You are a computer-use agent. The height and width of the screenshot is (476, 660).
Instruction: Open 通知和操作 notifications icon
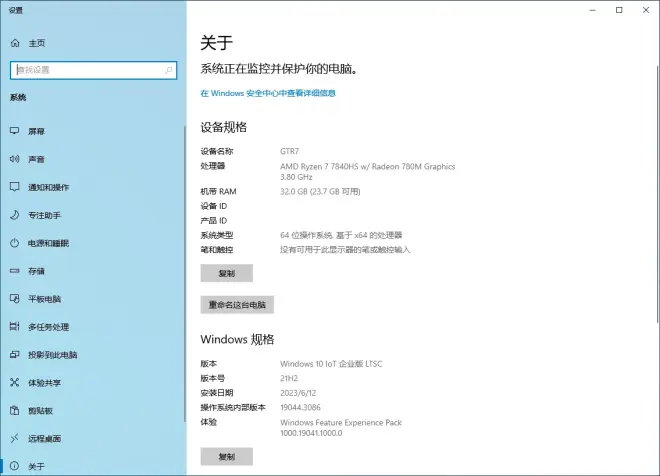point(15,187)
